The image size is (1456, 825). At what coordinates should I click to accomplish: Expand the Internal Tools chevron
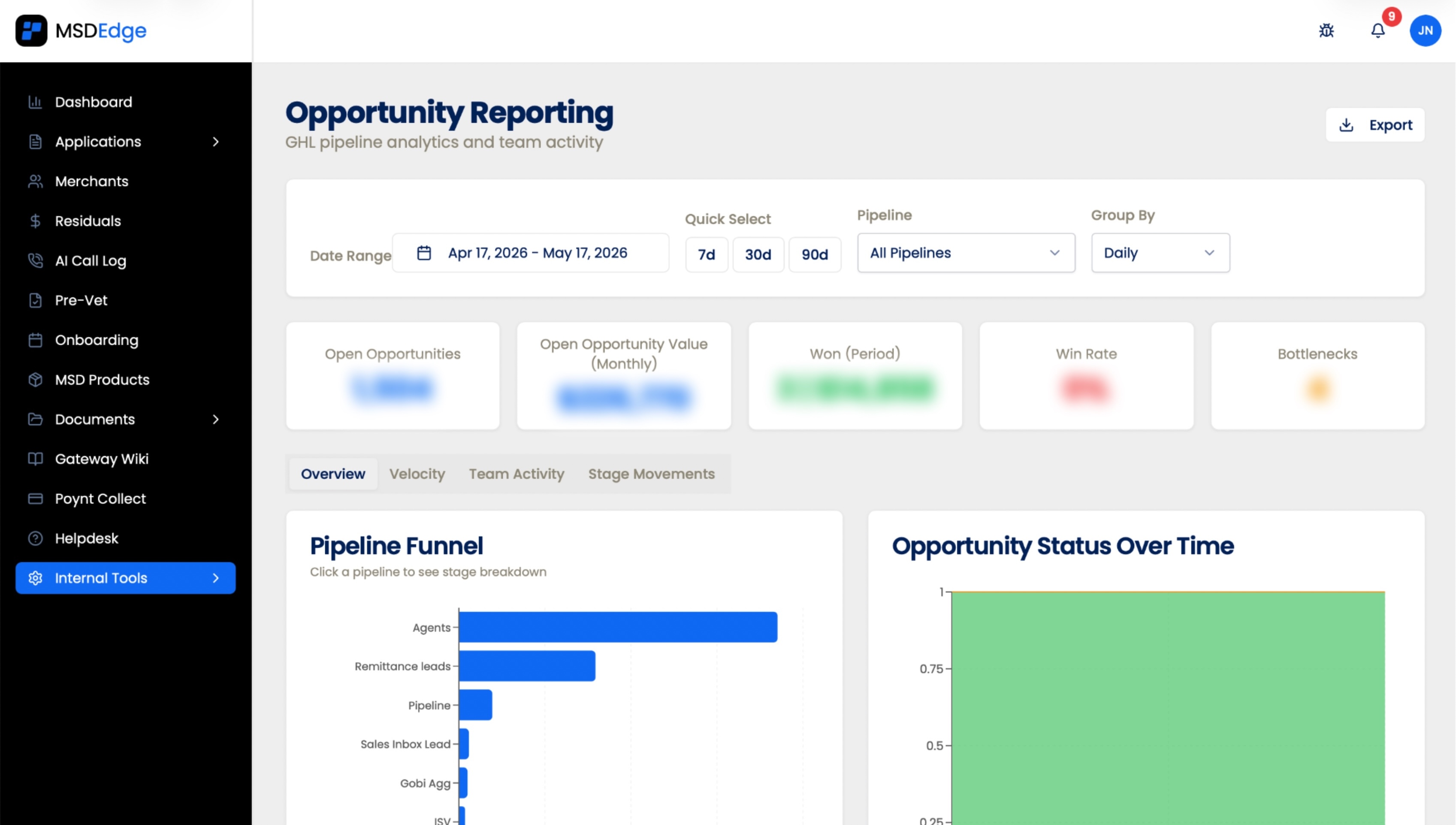coord(215,578)
